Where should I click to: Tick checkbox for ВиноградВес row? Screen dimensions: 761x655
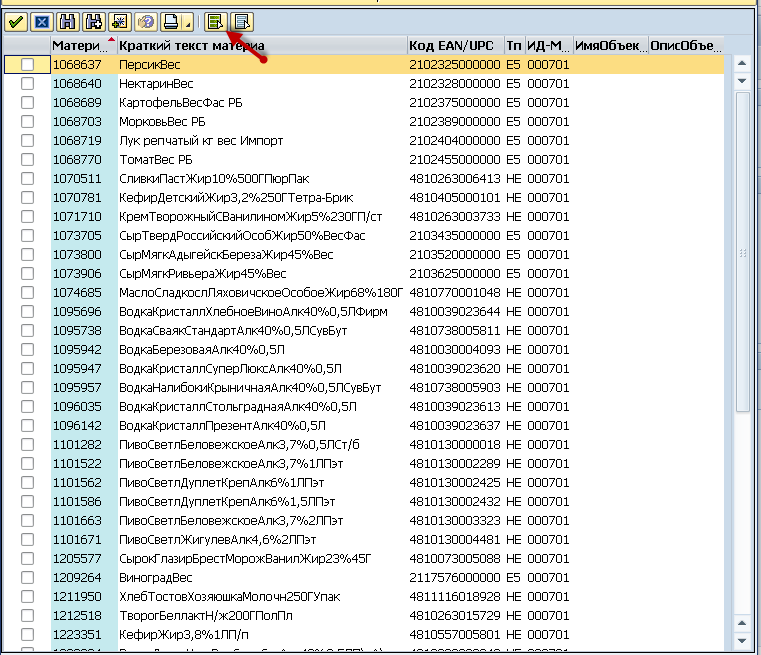(x=28, y=577)
